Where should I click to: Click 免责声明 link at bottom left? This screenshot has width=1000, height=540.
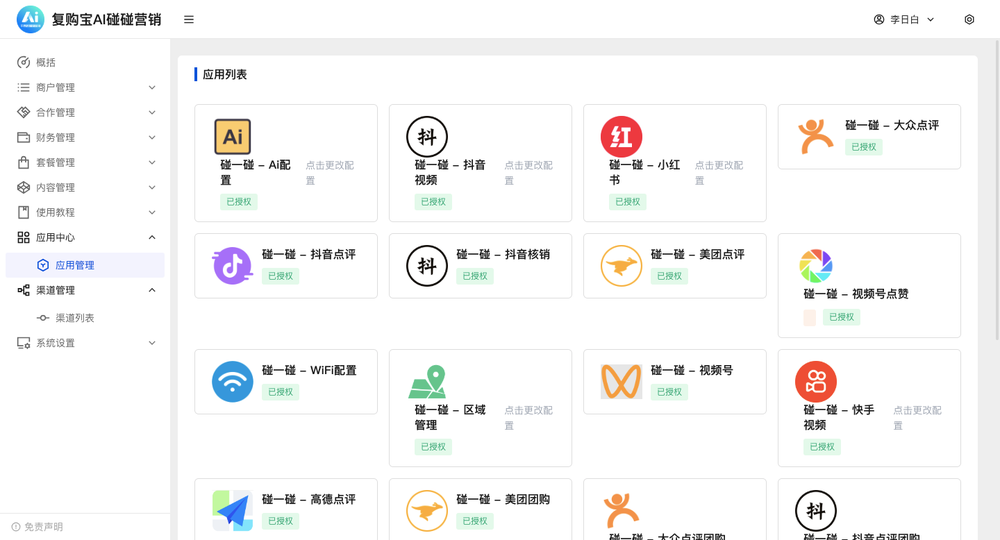click(43, 527)
